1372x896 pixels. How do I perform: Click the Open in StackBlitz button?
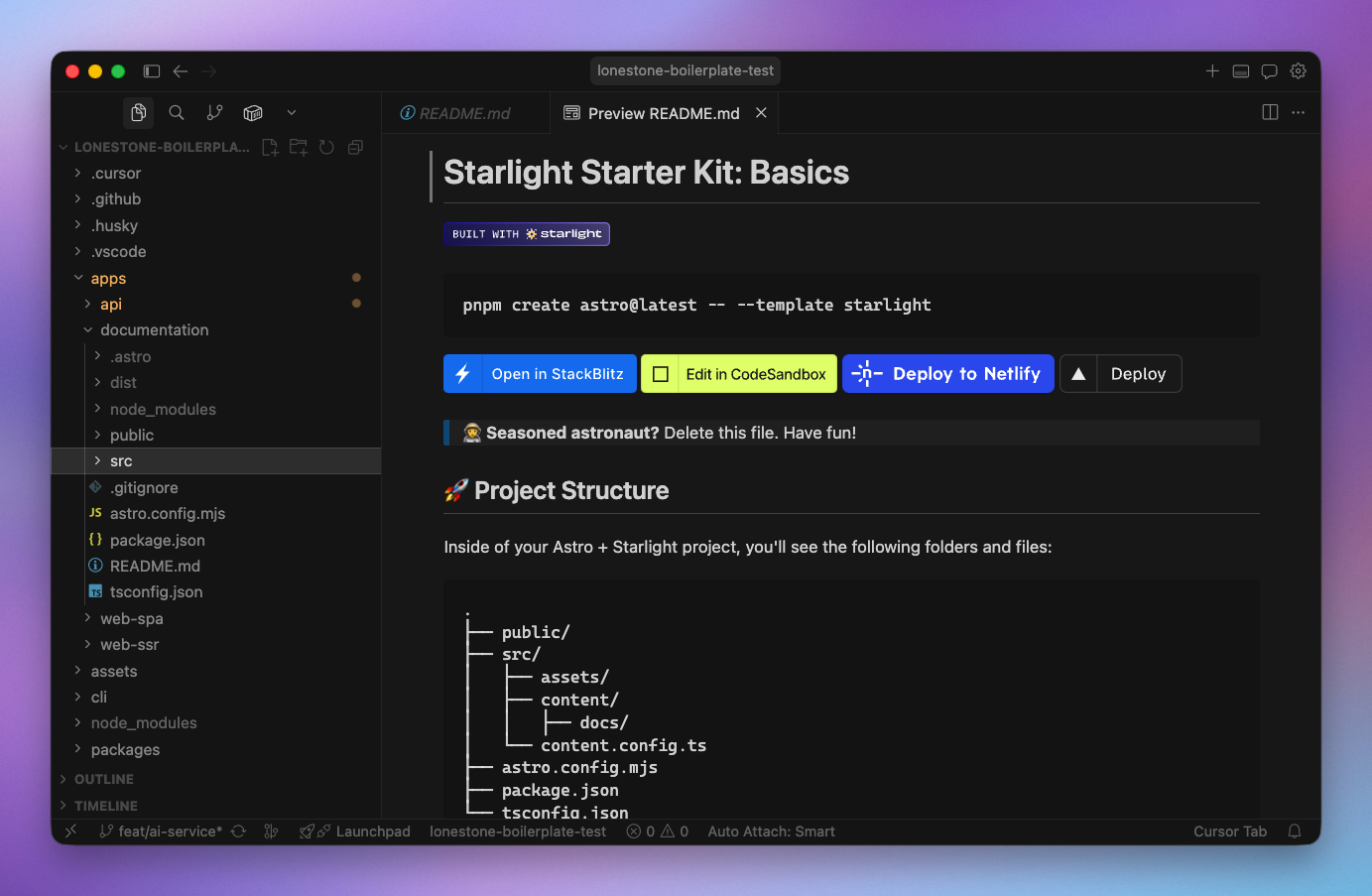540,374
